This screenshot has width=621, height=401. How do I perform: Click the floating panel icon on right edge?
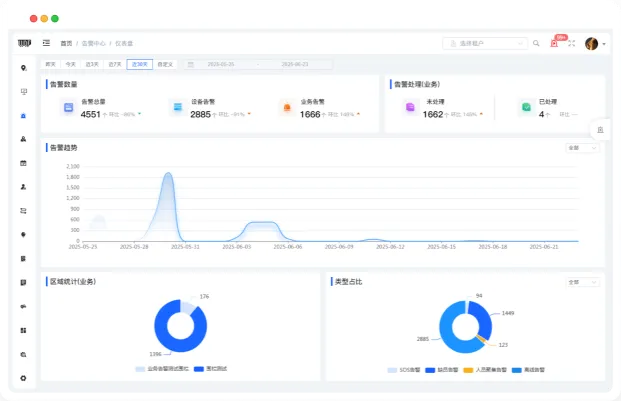click(x=600, y=129)
